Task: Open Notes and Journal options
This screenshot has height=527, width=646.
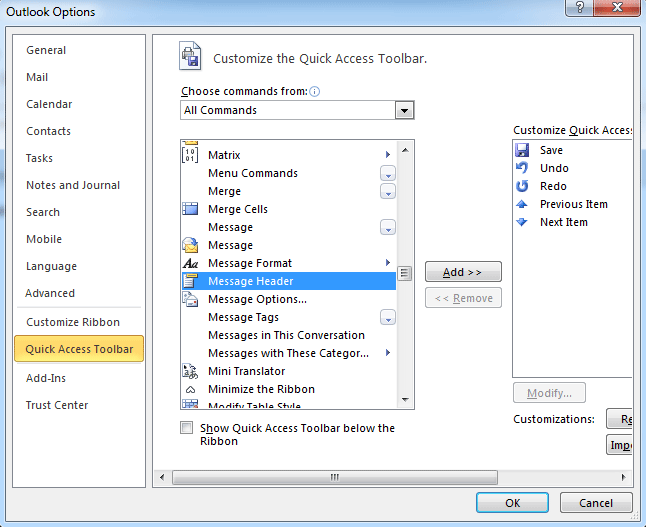Action: tap(79, 185)
